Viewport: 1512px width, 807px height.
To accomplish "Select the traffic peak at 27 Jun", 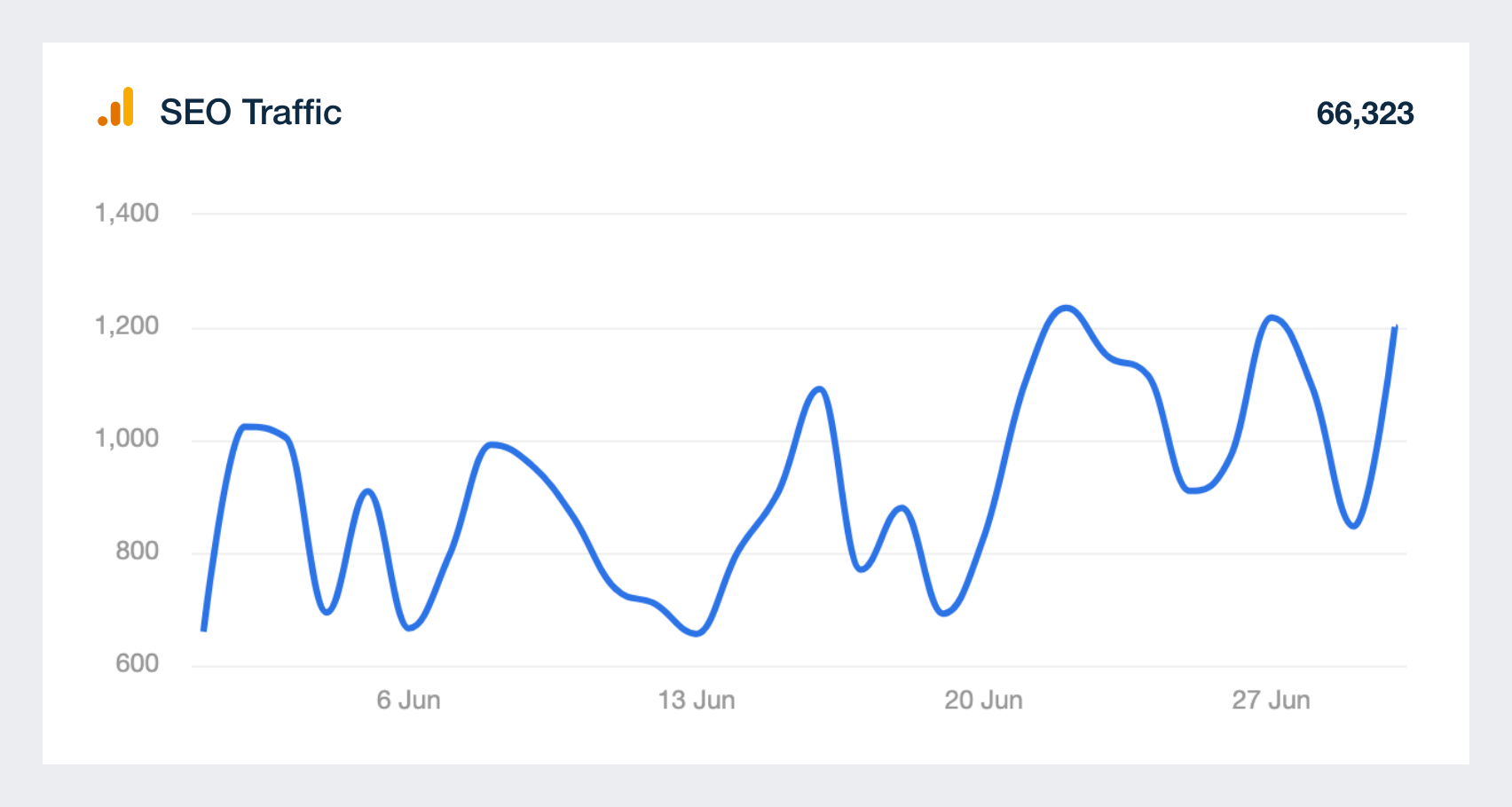I will [1272, 317].
